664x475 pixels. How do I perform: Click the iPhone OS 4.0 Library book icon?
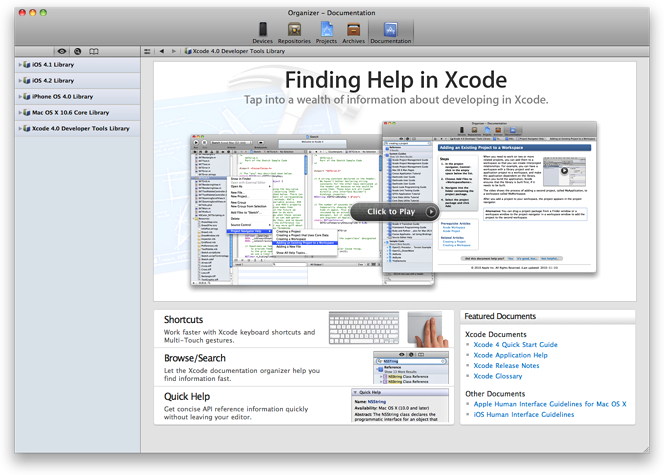coord(27,97)
